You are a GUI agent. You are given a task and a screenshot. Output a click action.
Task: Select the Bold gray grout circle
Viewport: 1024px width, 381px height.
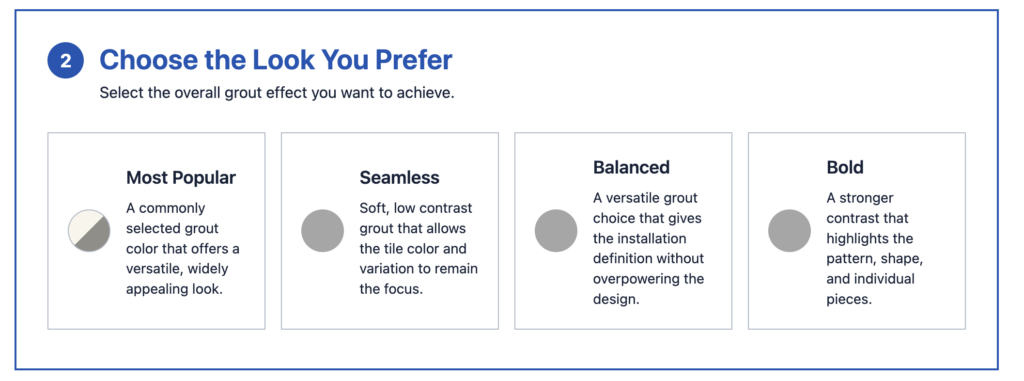pyautogui.click(x=789, y=231)
